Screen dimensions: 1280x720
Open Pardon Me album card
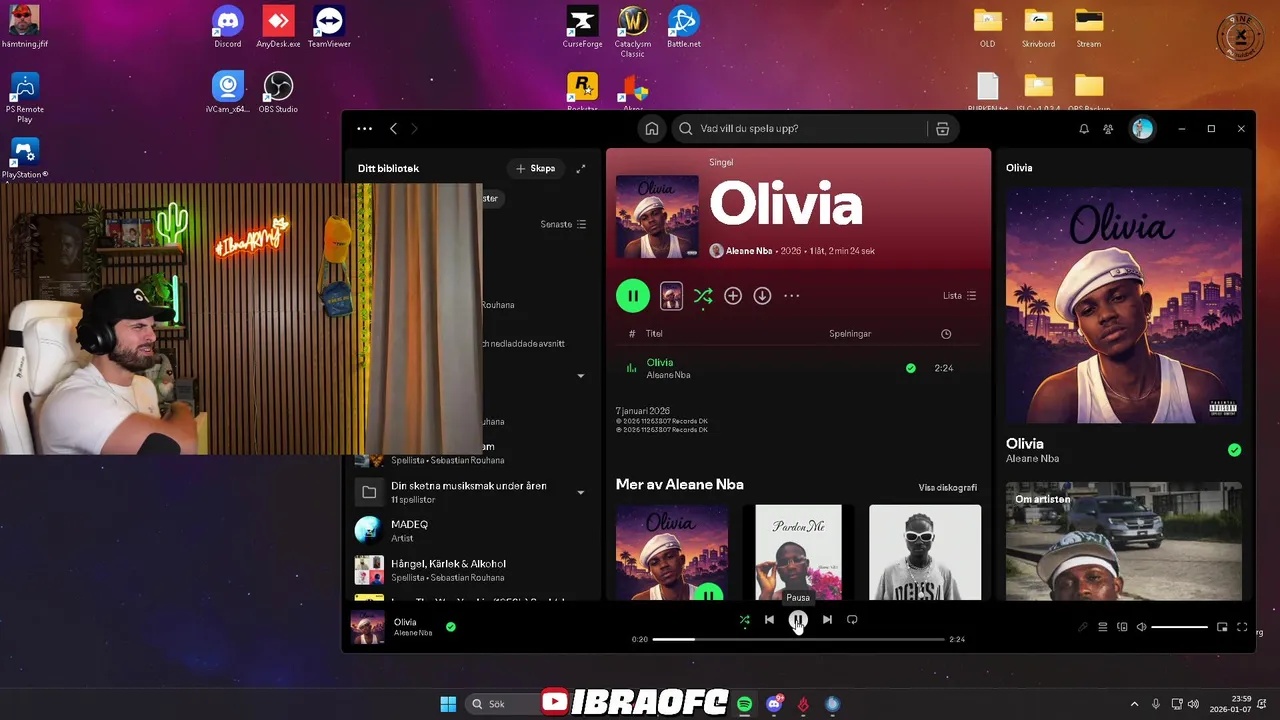798,552
